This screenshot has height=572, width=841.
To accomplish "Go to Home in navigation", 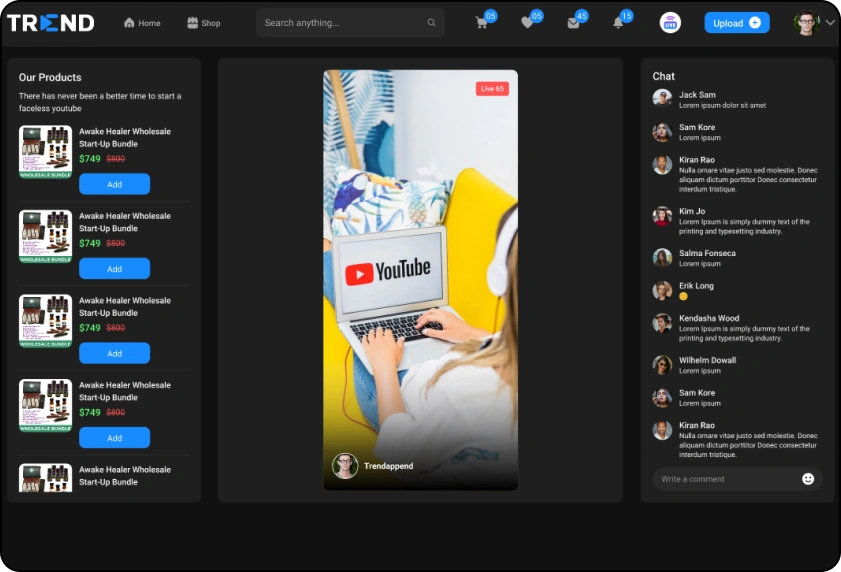I will coord(142,23).
